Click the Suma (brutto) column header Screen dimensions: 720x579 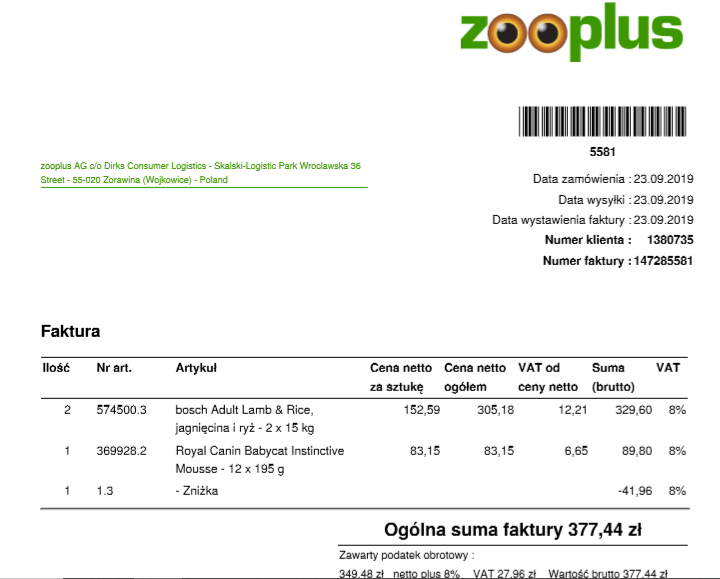(613, 377)
